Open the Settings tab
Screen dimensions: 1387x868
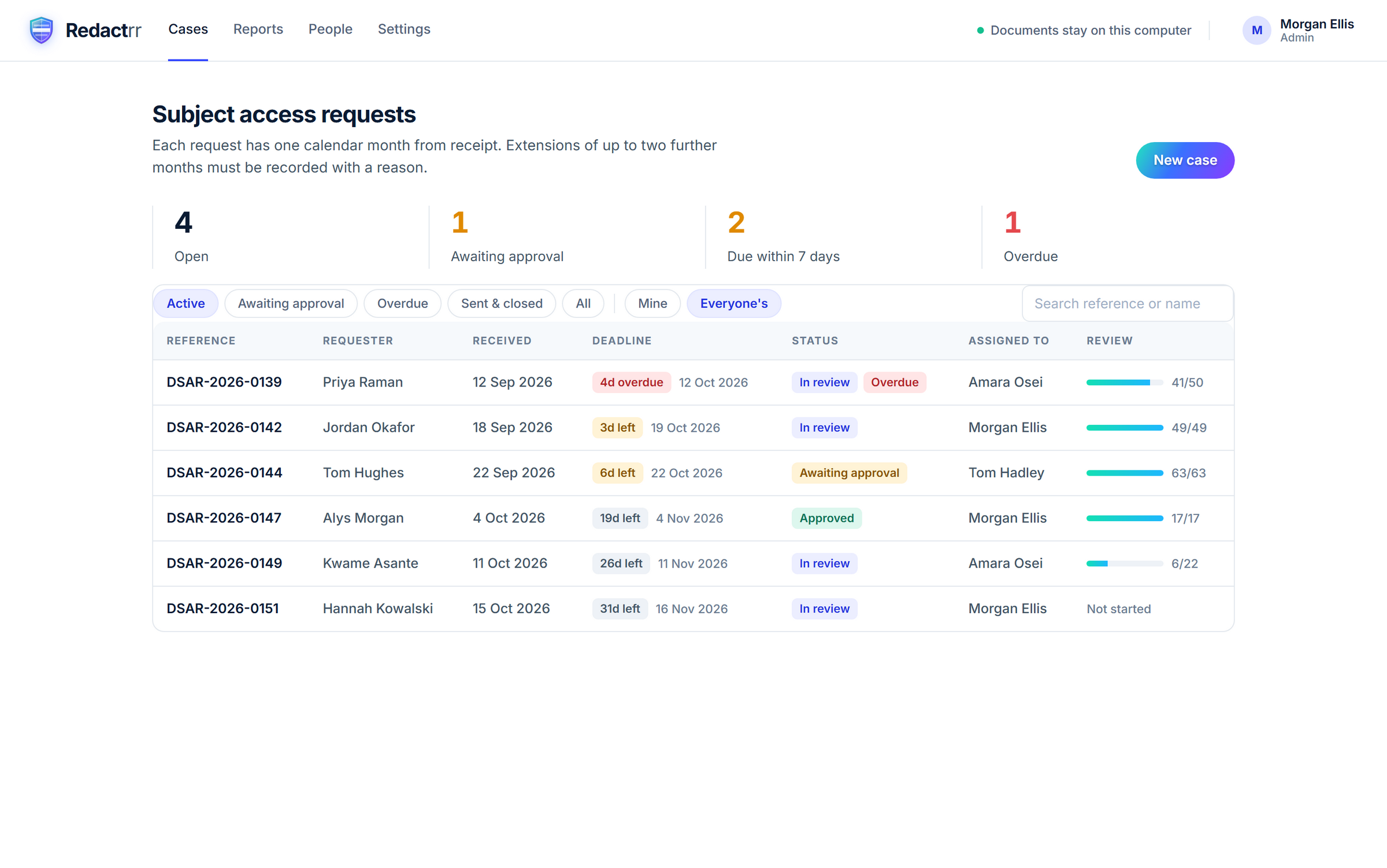click(404, 29)
